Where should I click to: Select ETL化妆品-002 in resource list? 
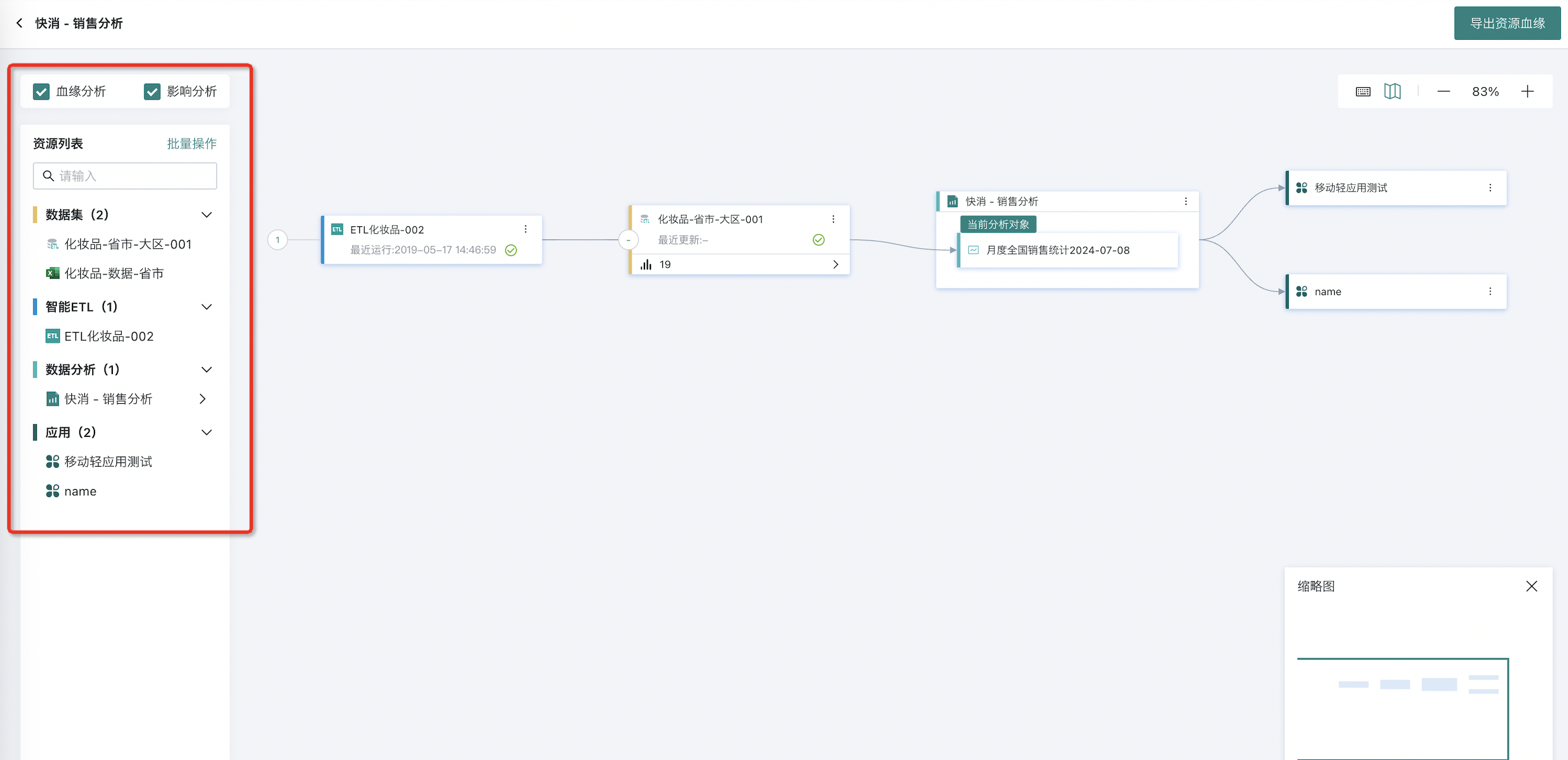109,336
